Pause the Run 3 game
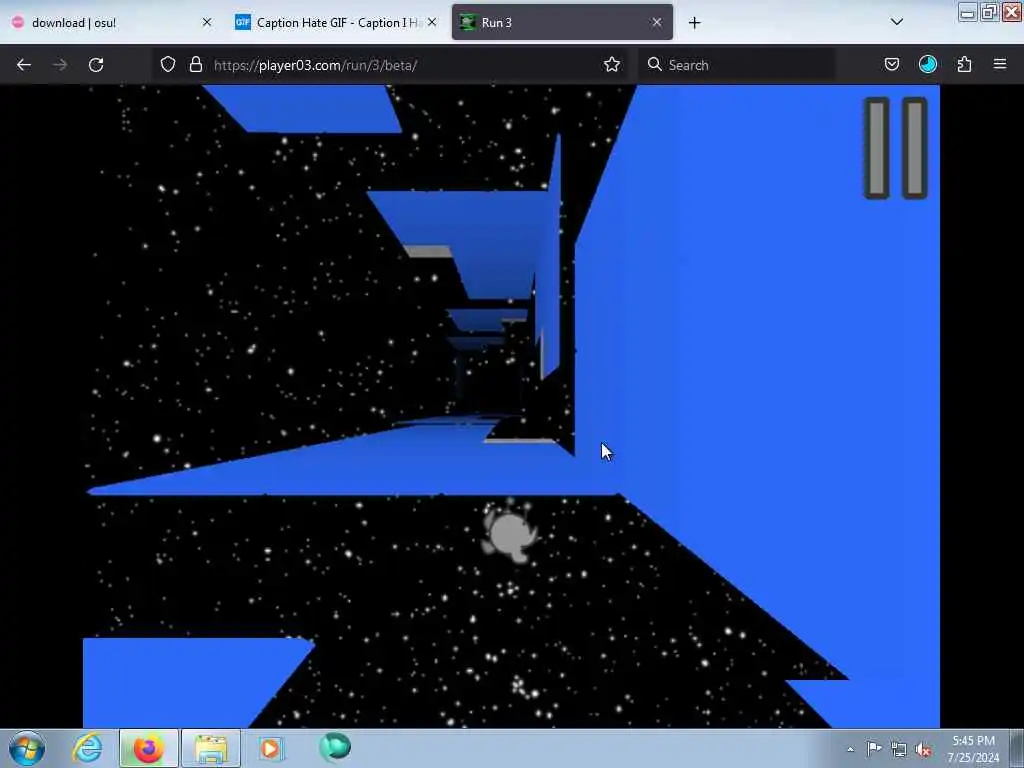This screenshot has width=1024, height=768. click(895, 148)
